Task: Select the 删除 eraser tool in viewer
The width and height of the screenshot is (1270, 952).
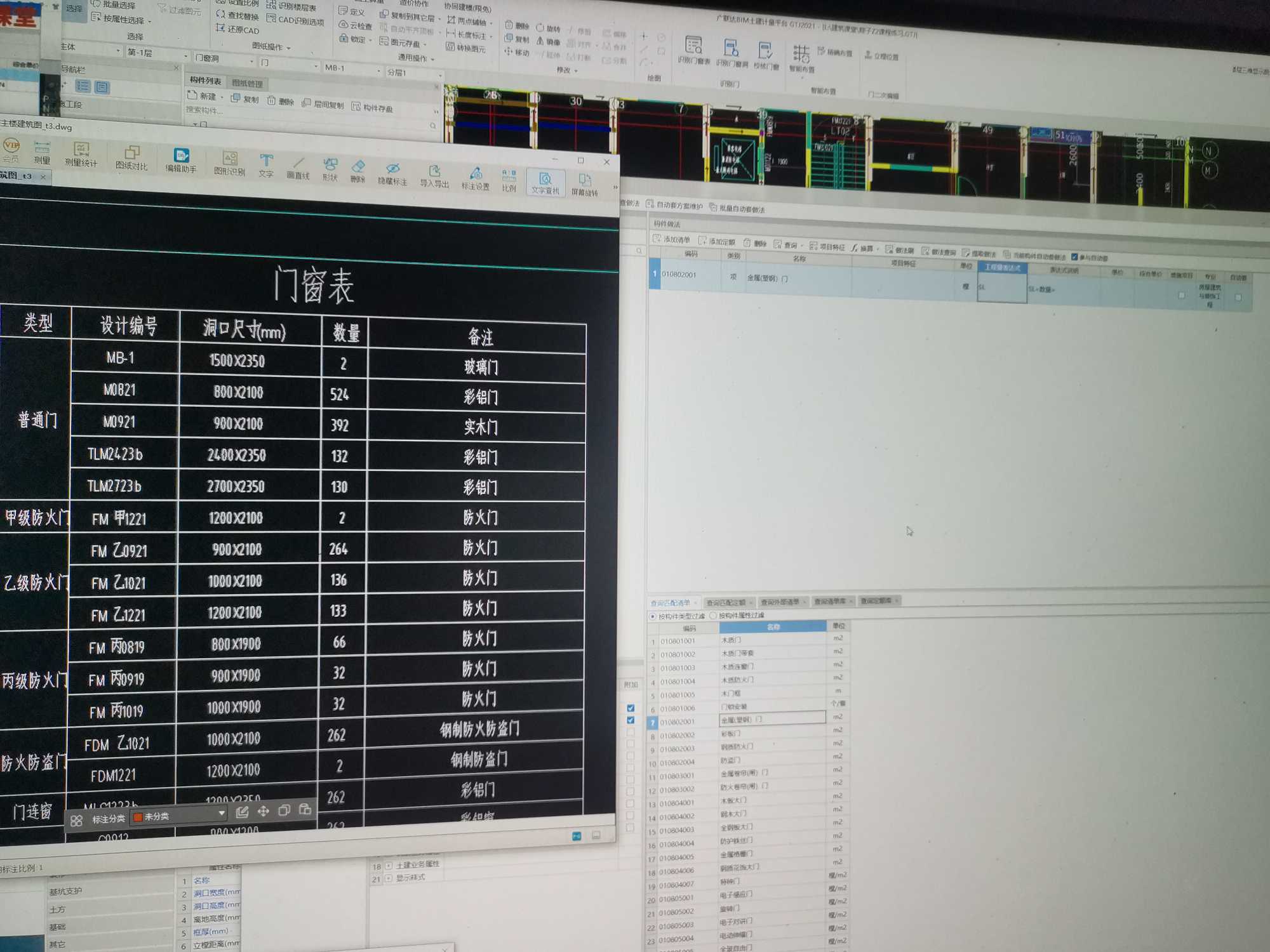Action: [358, 171]
